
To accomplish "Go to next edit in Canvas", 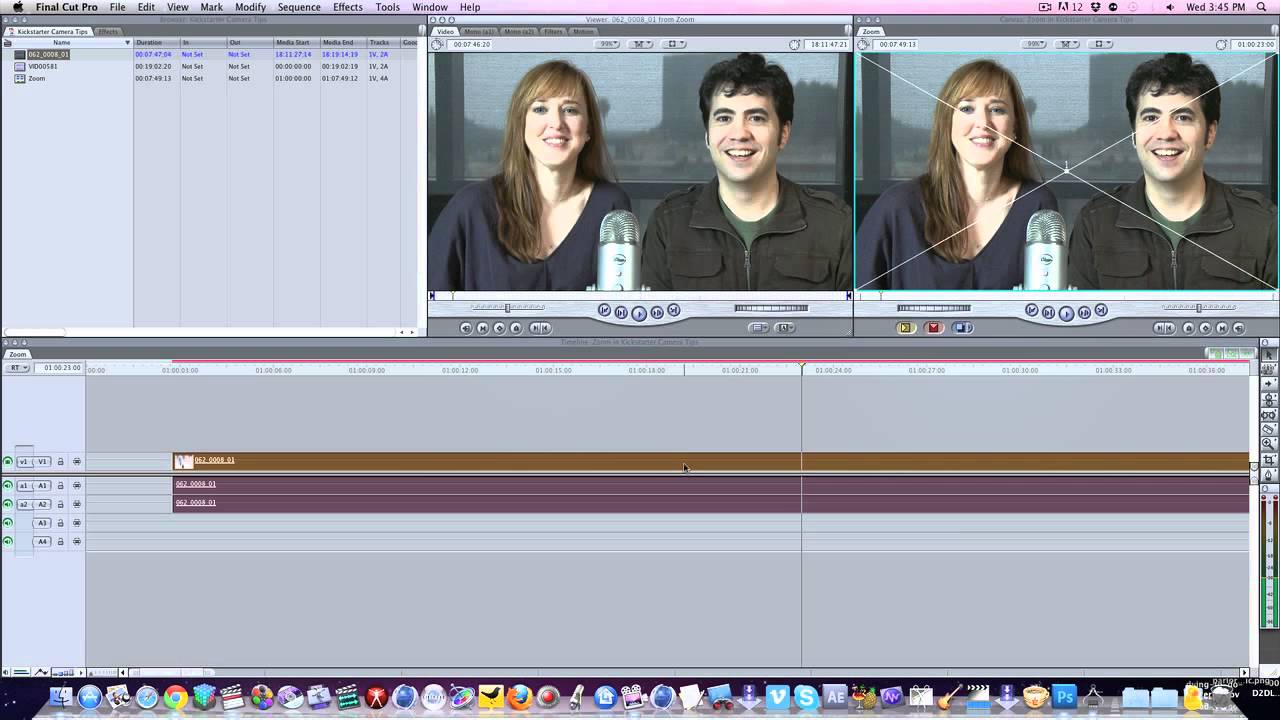I will point(1101,311).
